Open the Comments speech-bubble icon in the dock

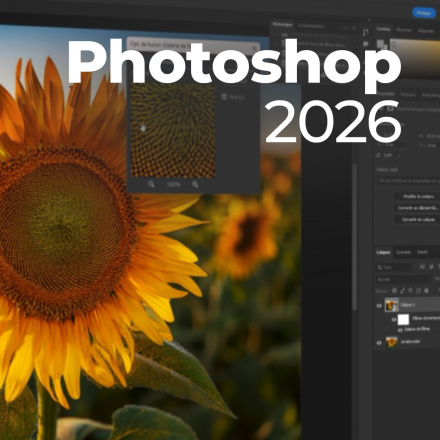[366, 44]
